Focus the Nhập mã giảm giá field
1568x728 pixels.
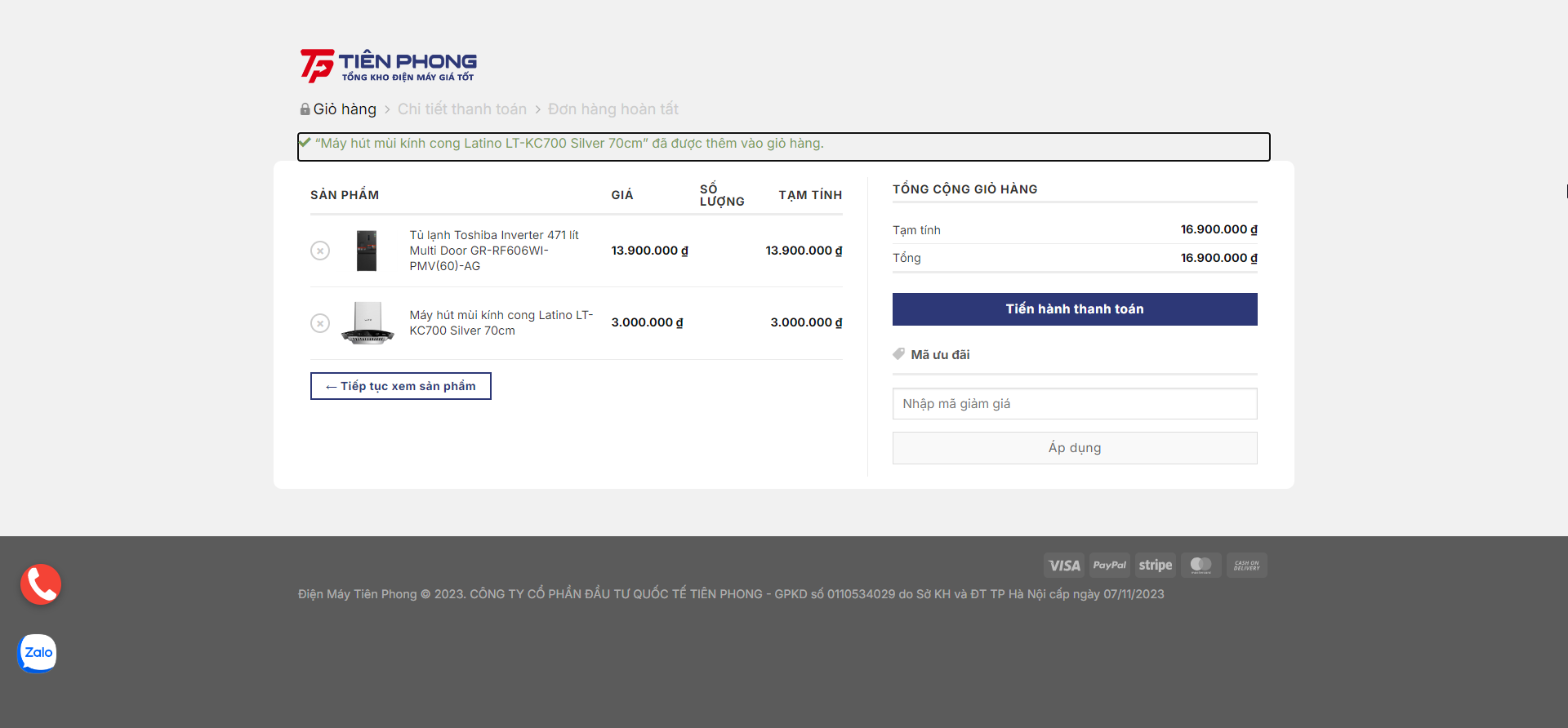point(1074,404)
